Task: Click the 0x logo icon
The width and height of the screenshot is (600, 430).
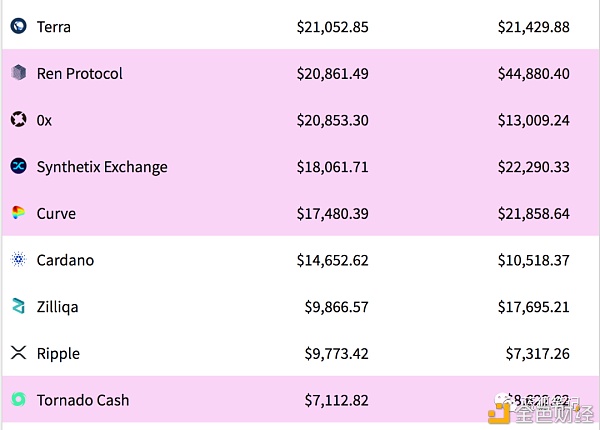Action: [x=18, y=120]
